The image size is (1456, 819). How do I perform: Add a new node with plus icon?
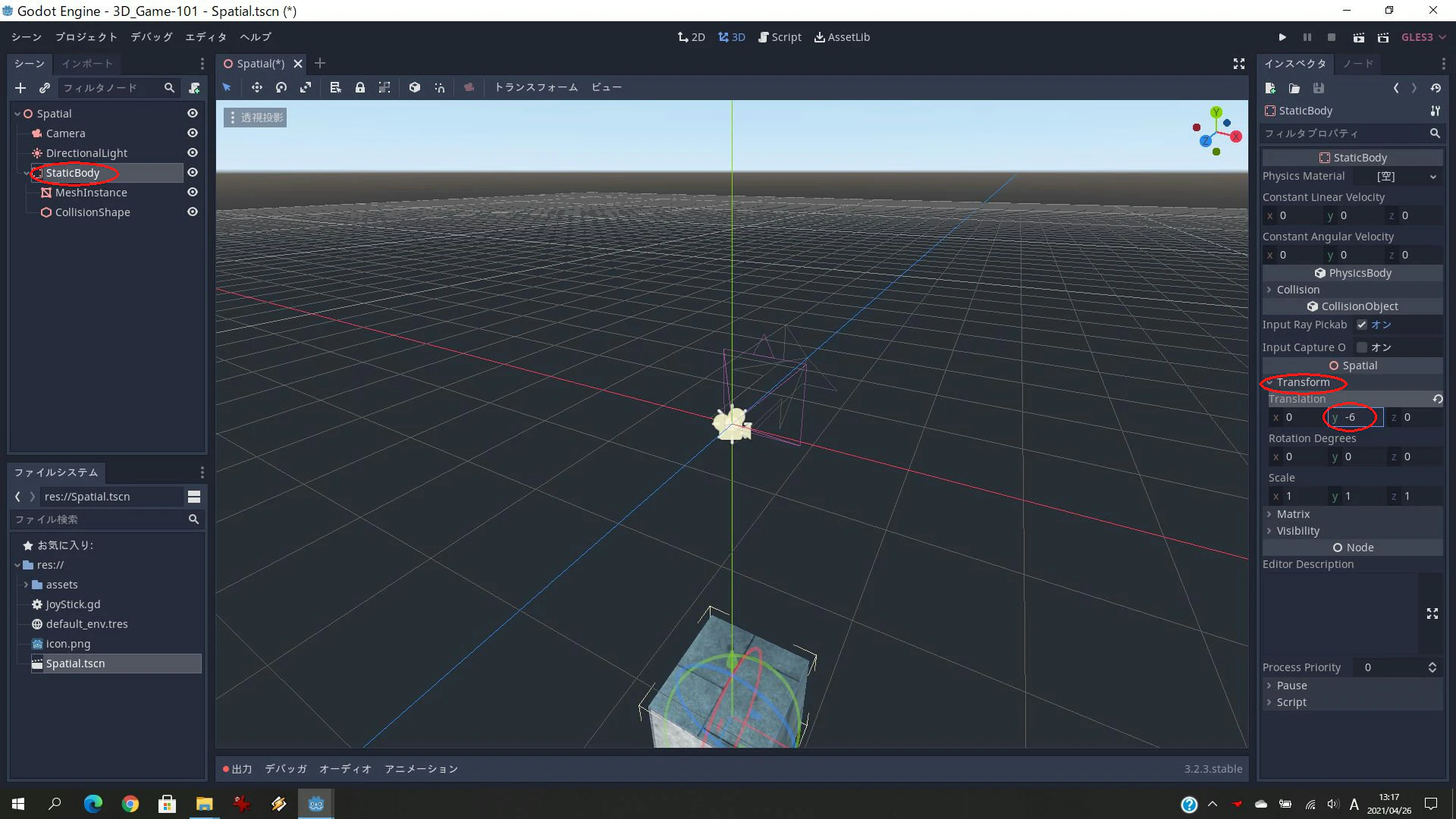[x=20, y=88]
